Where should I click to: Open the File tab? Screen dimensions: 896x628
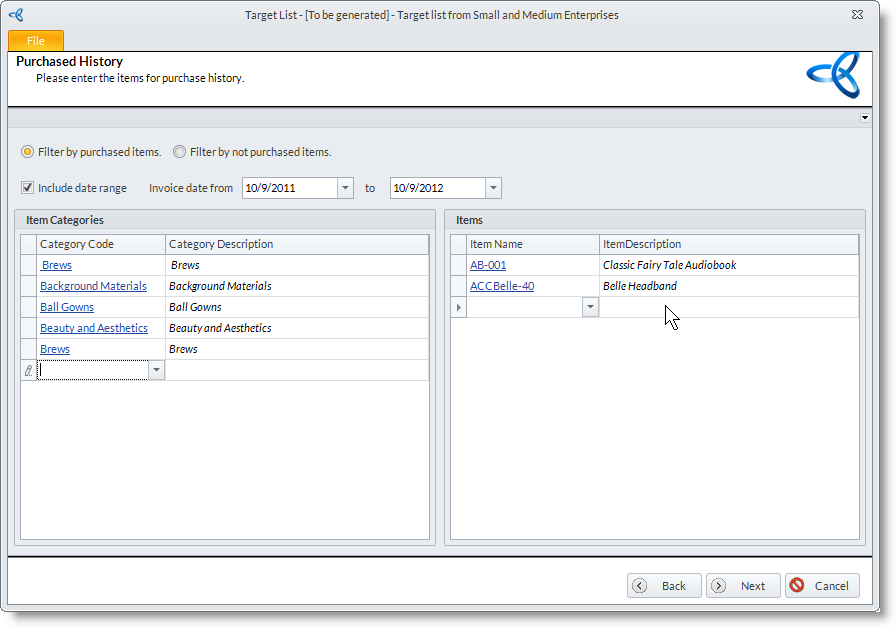pos(36,41)
